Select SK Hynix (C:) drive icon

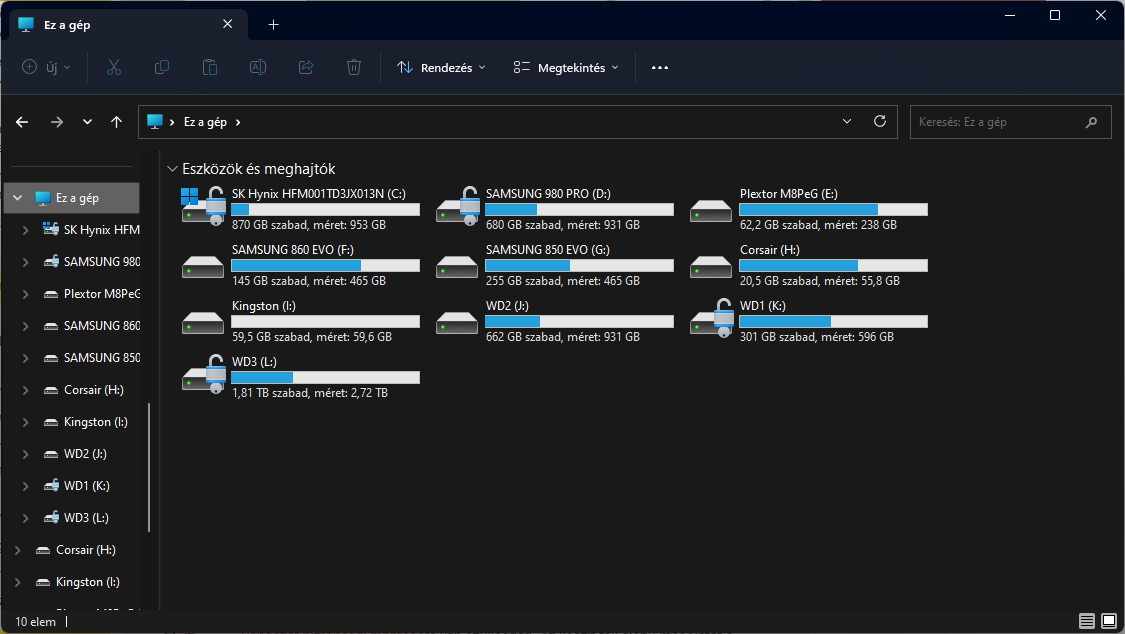[204, 207]
